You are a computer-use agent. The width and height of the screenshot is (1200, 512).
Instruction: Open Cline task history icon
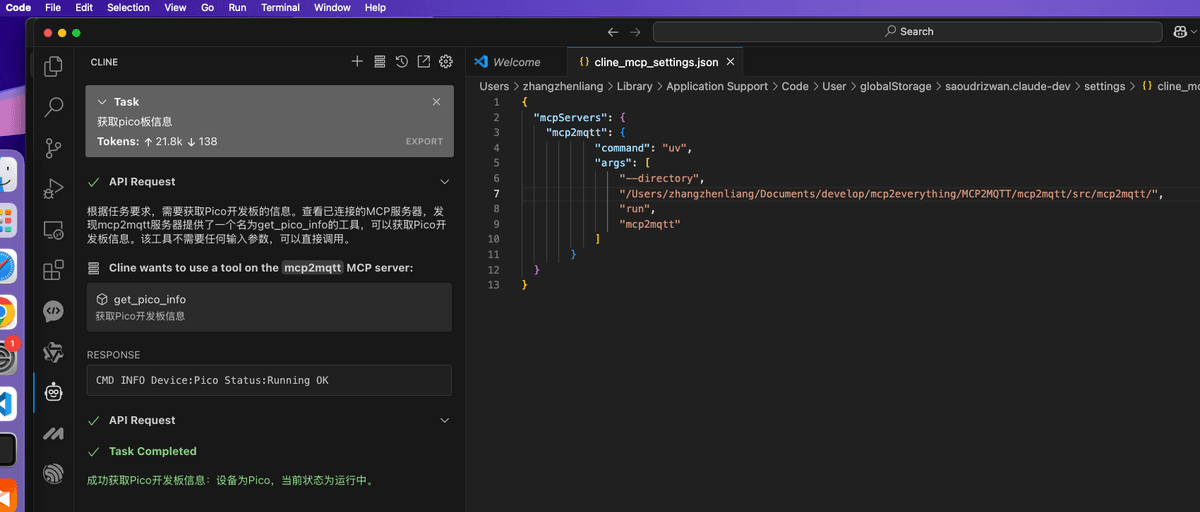click(x=401, y=62)
